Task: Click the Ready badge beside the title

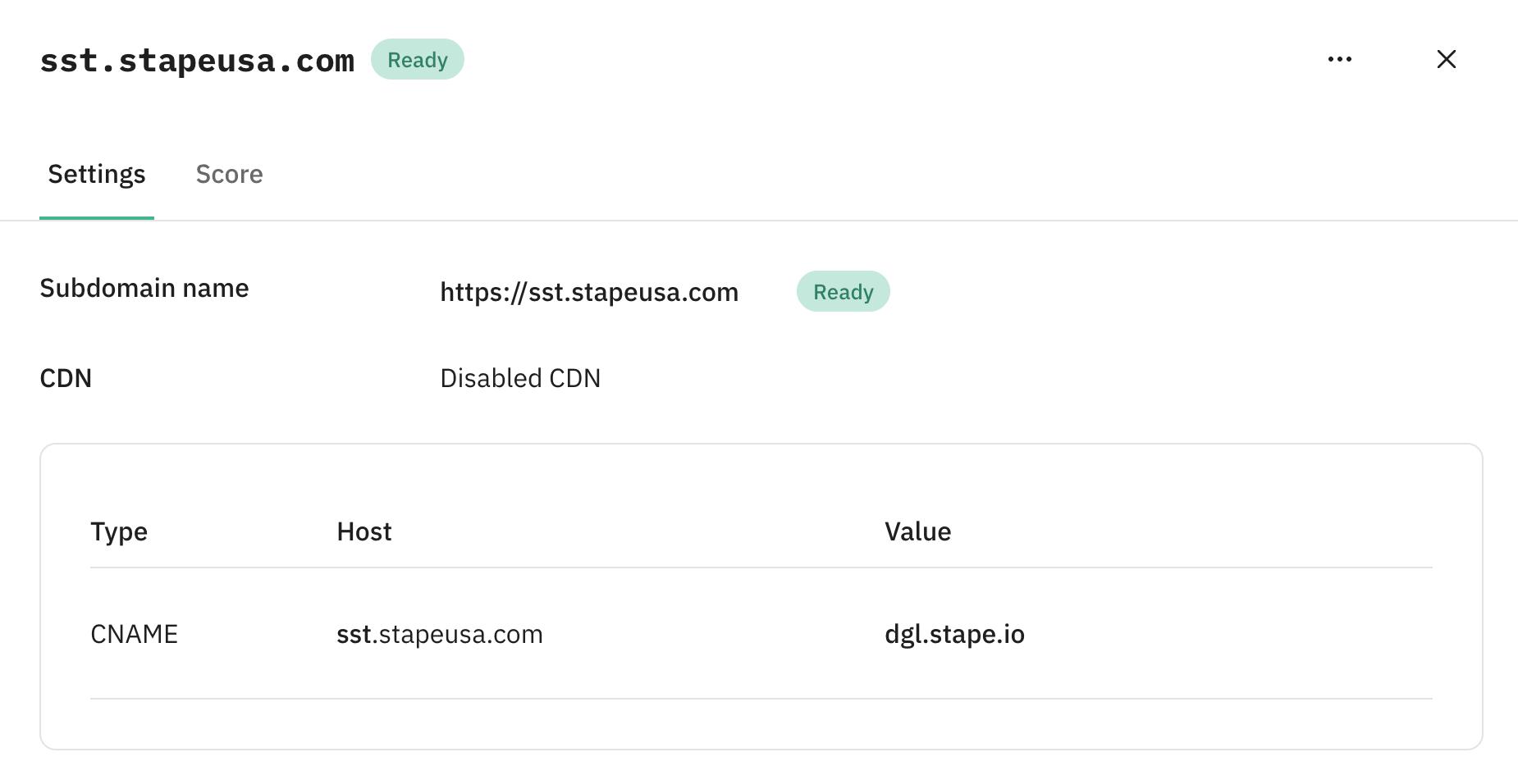Action: point(418,59)
